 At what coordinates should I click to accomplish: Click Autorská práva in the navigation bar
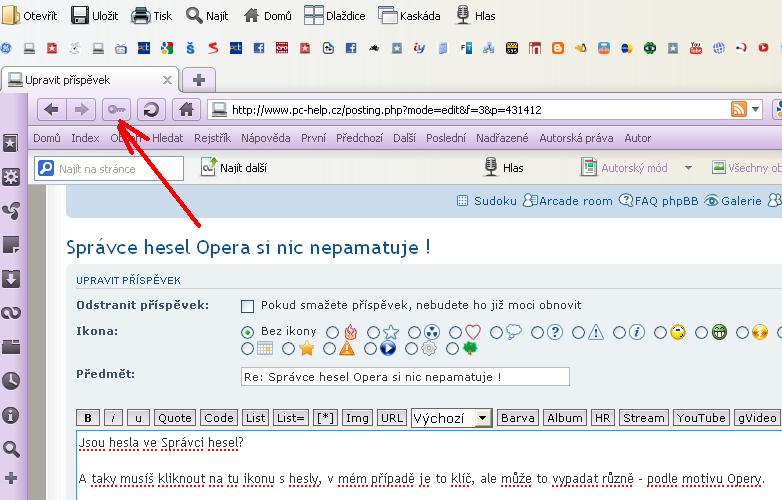tap(576, 138)
